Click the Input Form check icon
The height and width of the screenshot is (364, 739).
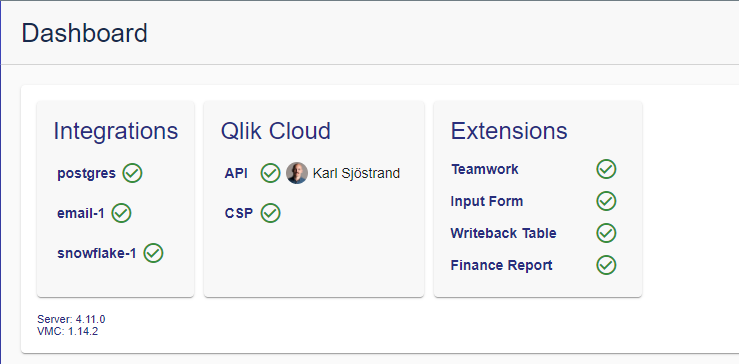coord(606,201)
